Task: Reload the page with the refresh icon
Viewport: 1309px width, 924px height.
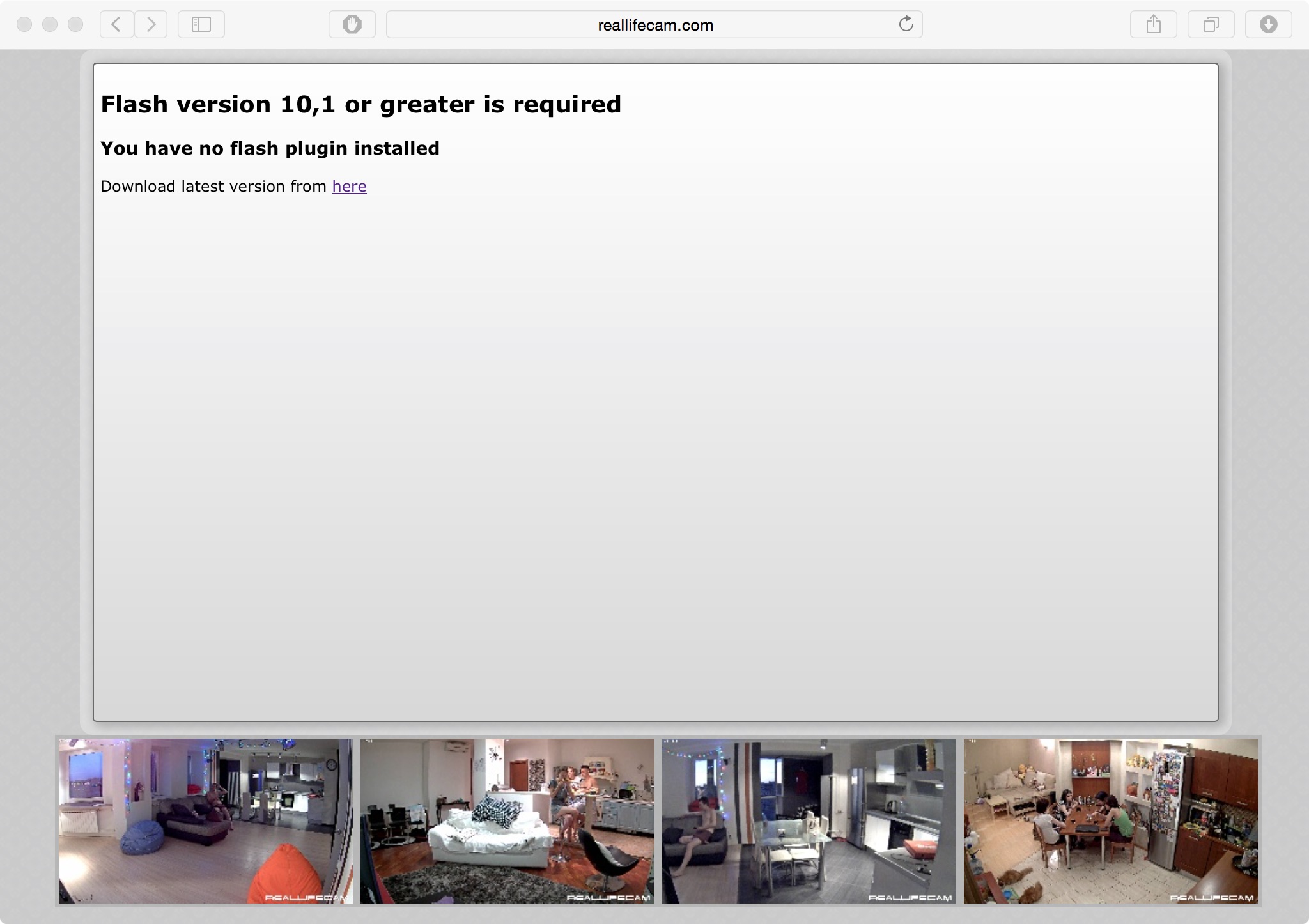Action: pyautogui.click(x=906, y=25)
